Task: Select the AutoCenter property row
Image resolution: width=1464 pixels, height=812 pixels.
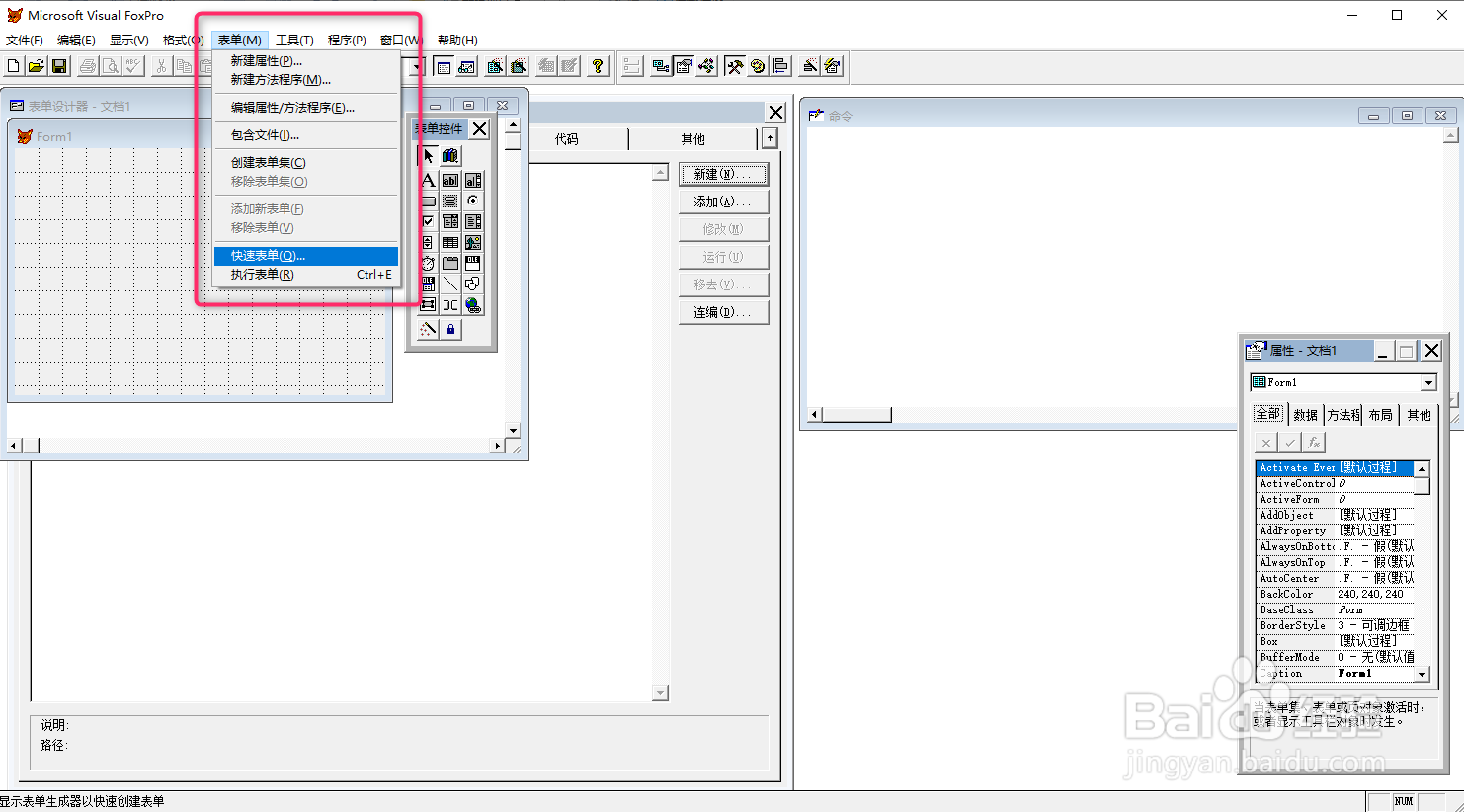Action: 1336,579
